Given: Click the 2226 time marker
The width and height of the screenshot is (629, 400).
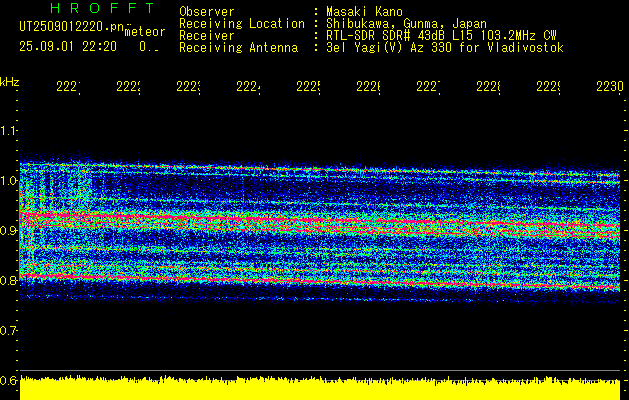Looking at the screenshot, I should coord(369,87).
